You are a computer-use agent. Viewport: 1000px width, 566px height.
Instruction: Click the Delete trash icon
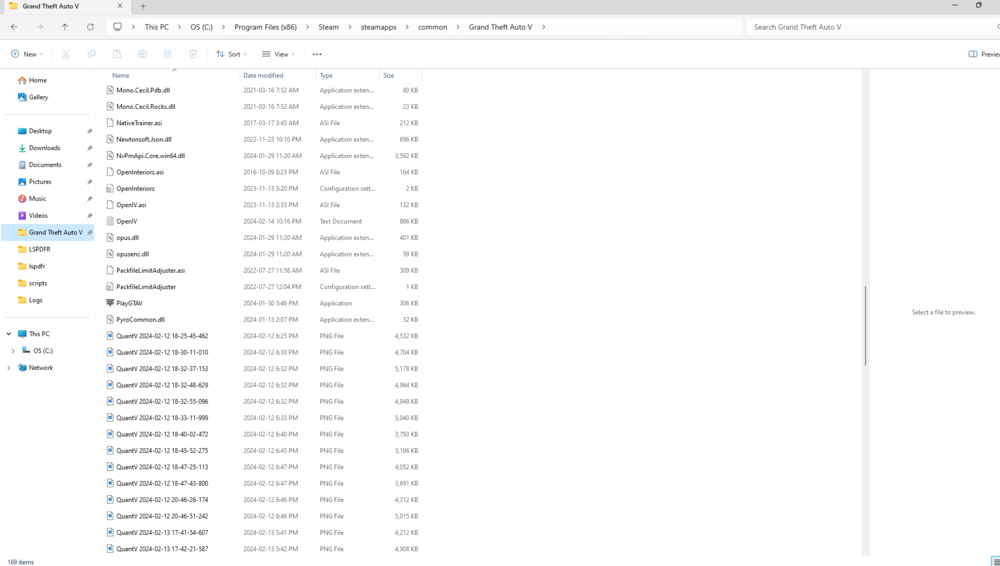(193, 54)
